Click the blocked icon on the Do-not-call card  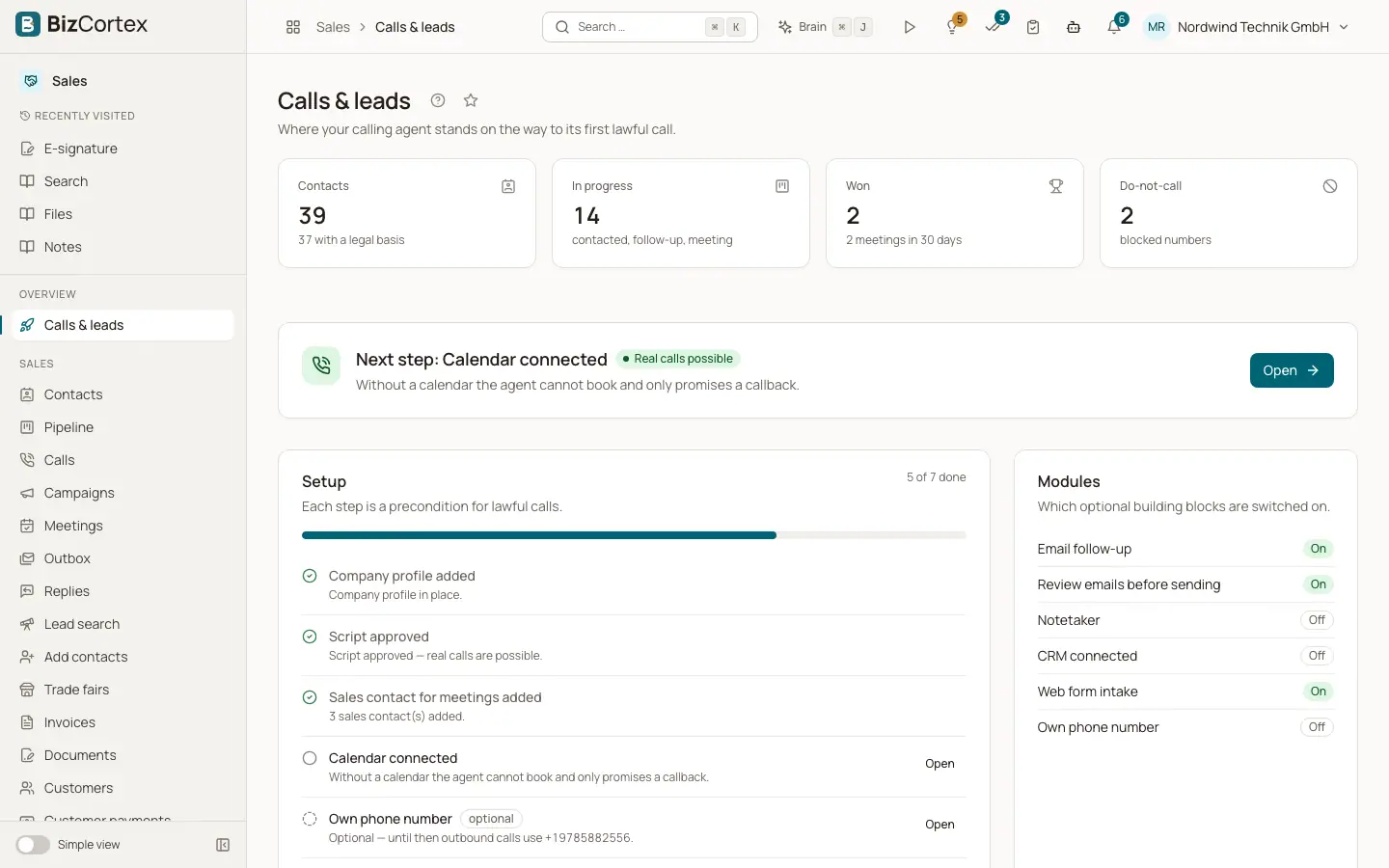tap(1330, 186)
